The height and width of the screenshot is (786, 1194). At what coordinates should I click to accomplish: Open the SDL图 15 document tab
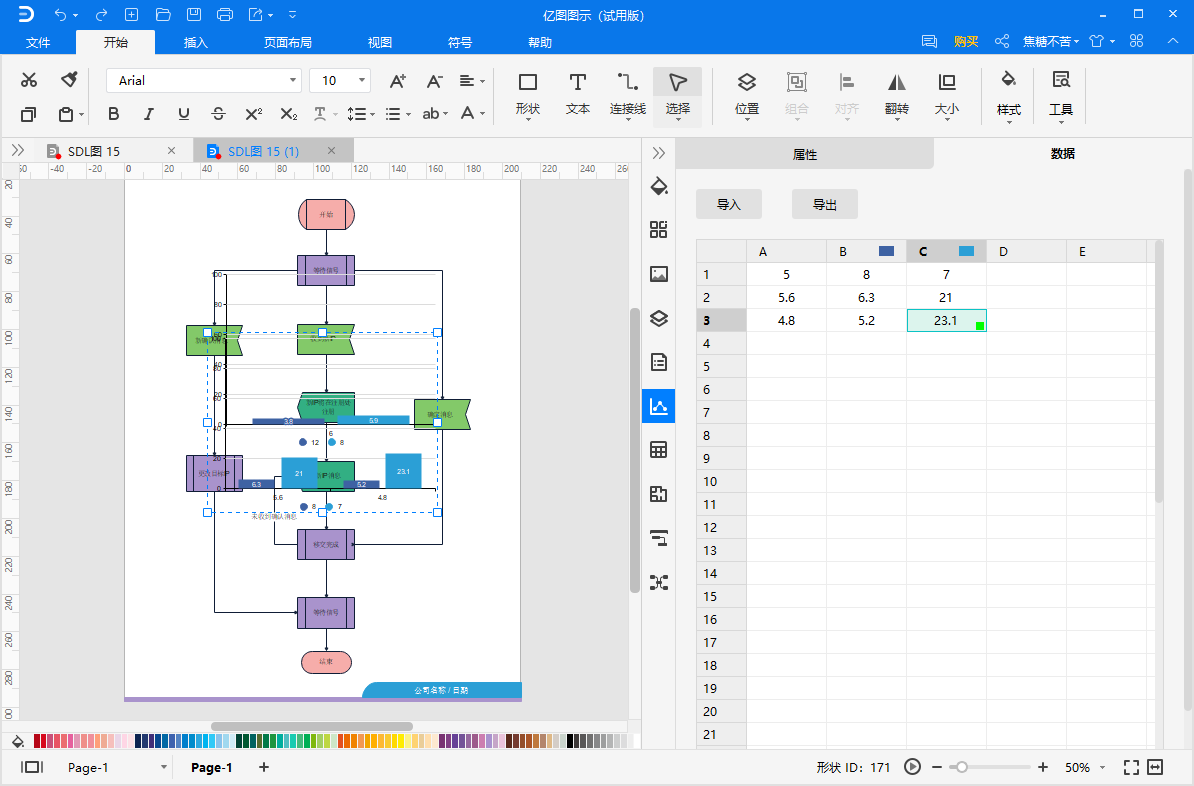tap(94, 151)
